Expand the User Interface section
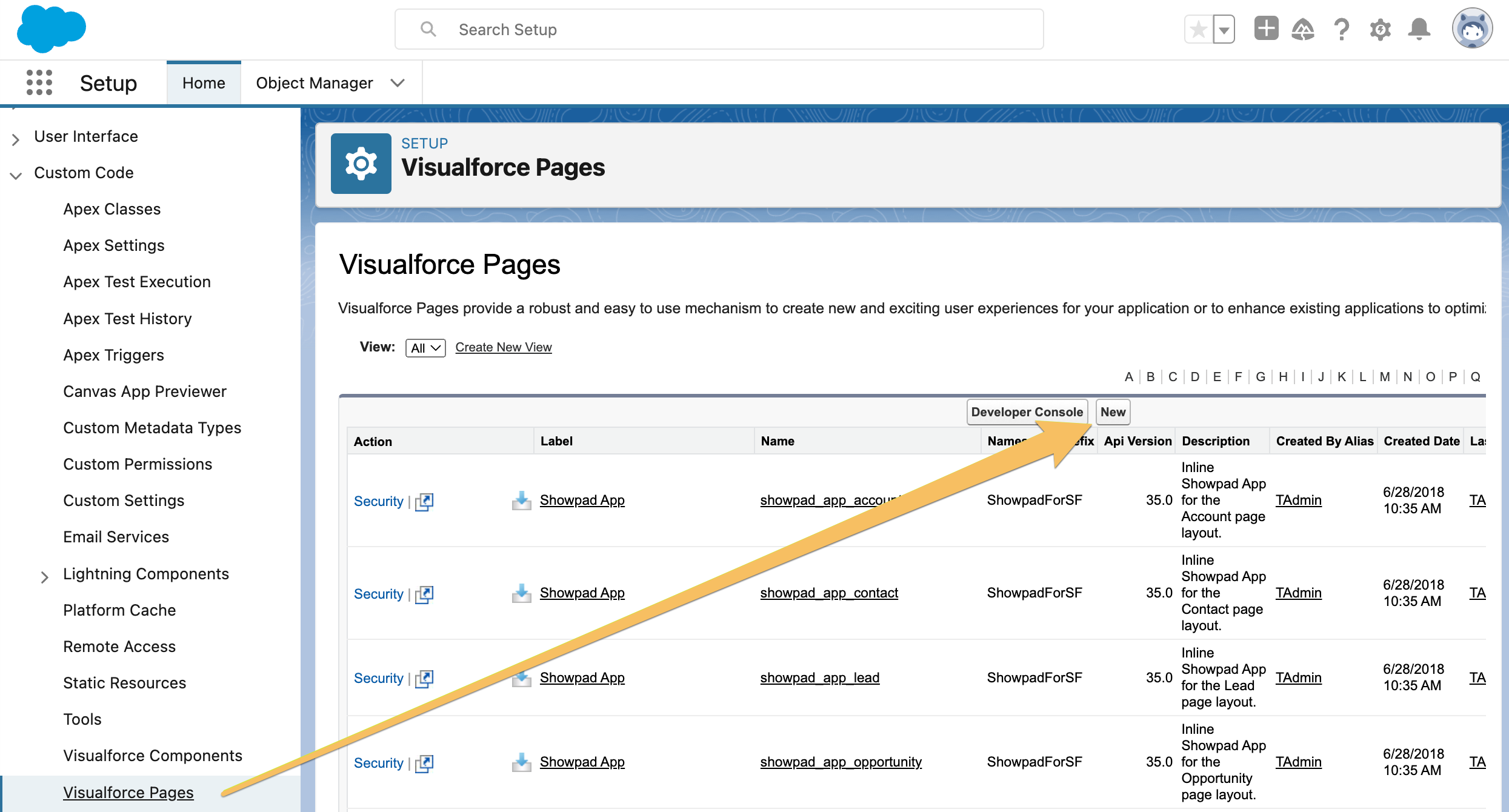 coord(16,139)
